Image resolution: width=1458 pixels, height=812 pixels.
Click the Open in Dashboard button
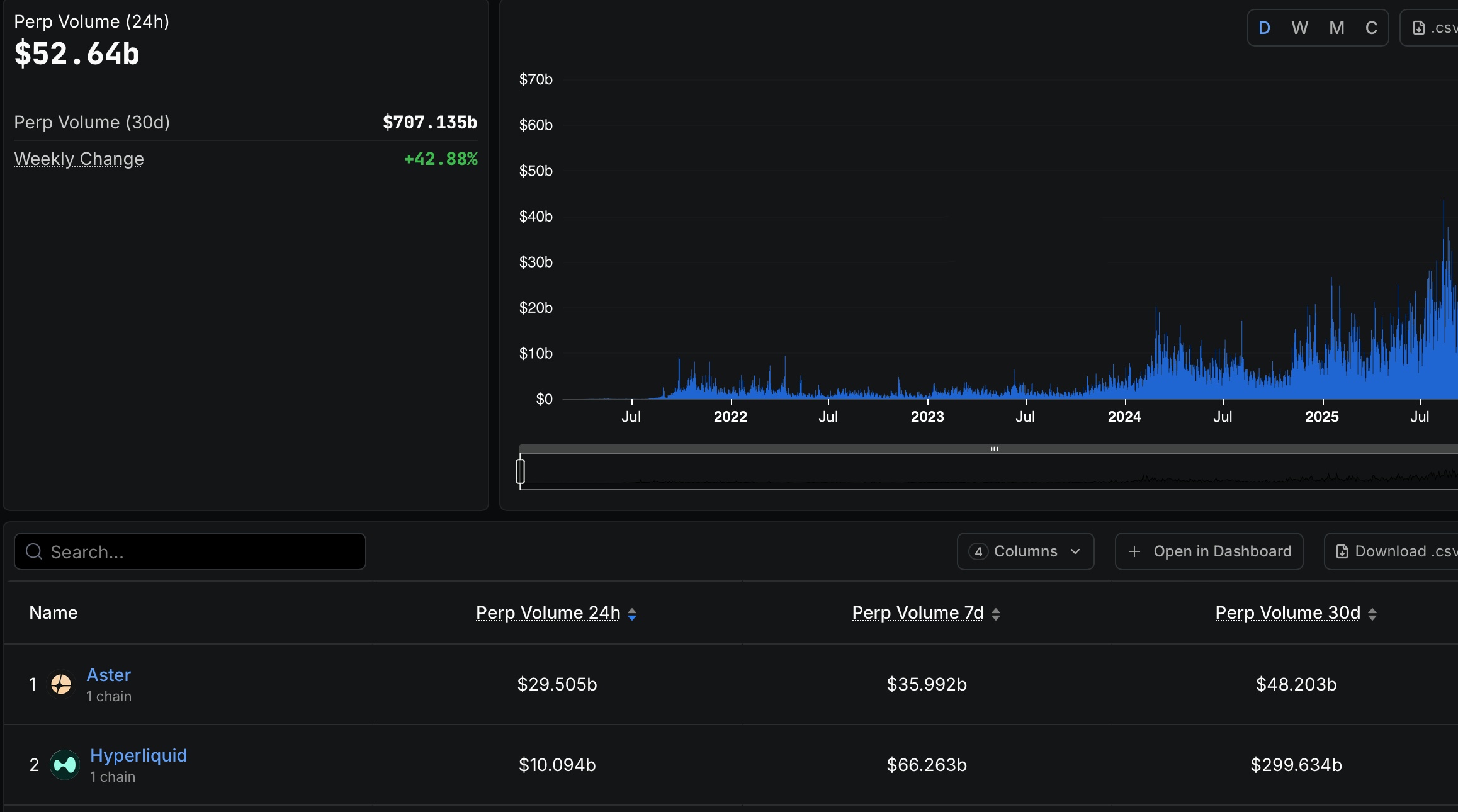click(1209, 552)
